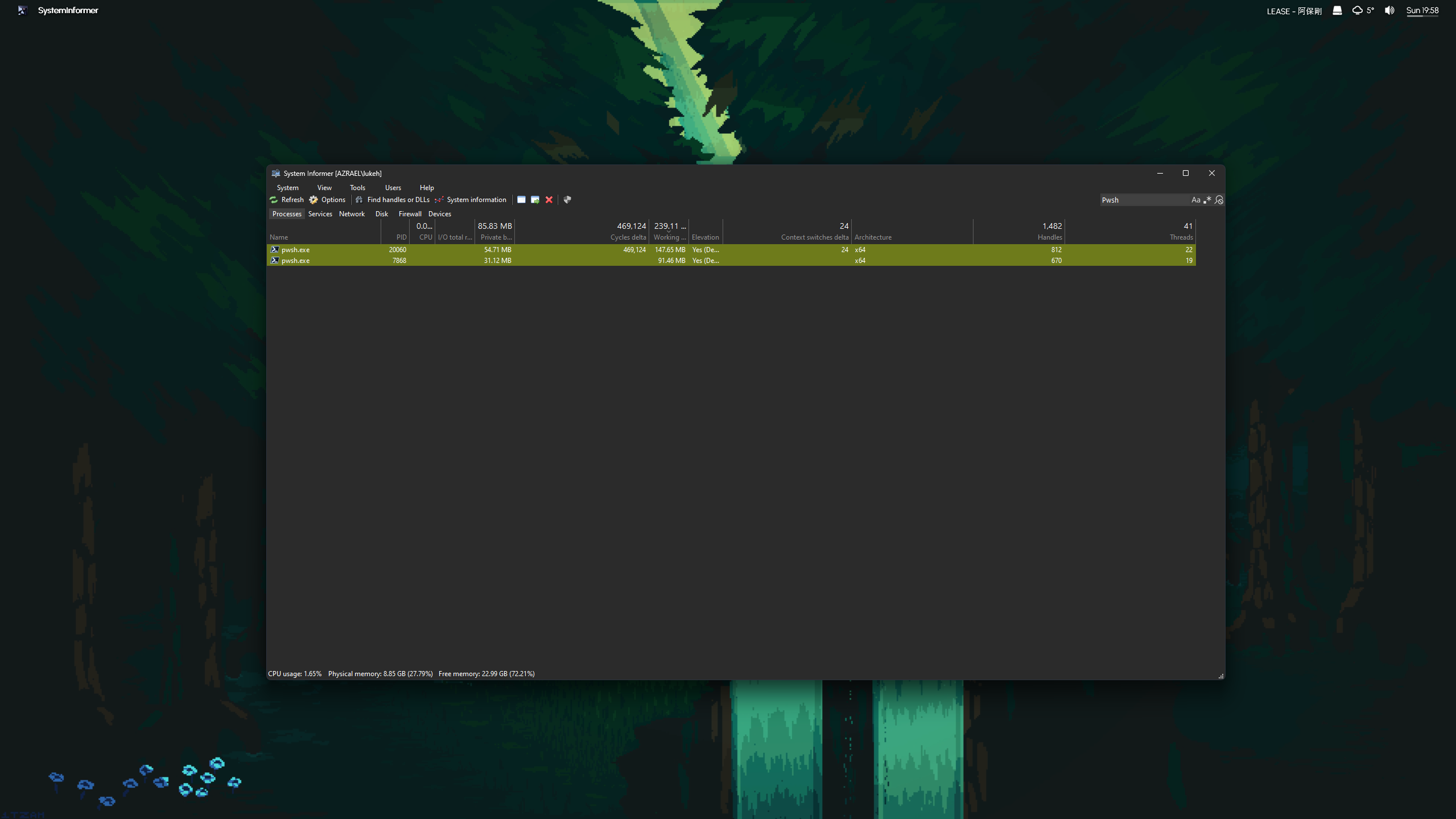Click the red X terminate icon
Screen dimensions: 1456x819
(x=549, y=200)
